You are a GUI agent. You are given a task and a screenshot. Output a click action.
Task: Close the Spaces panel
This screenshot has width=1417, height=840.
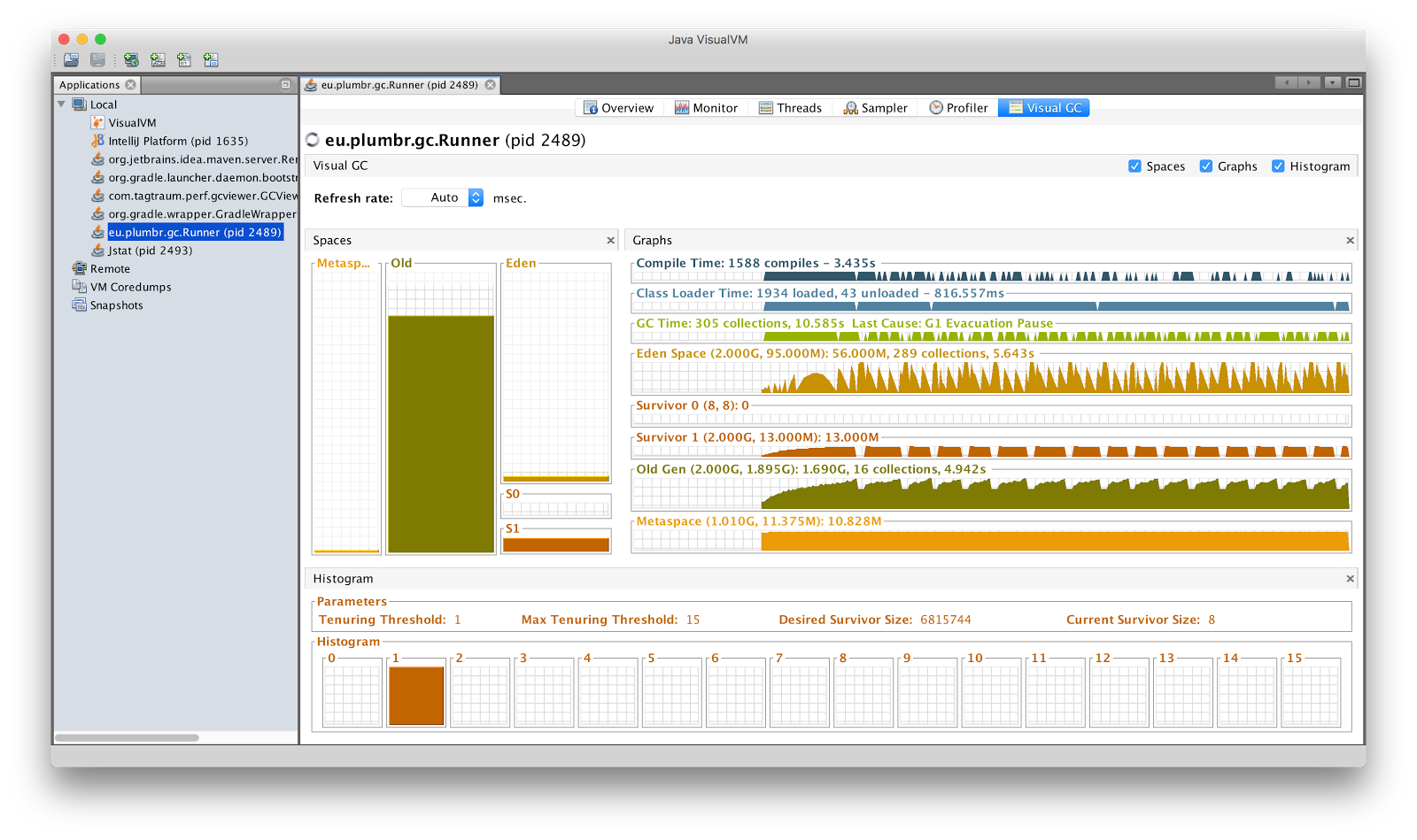click(x=610, y=241)
